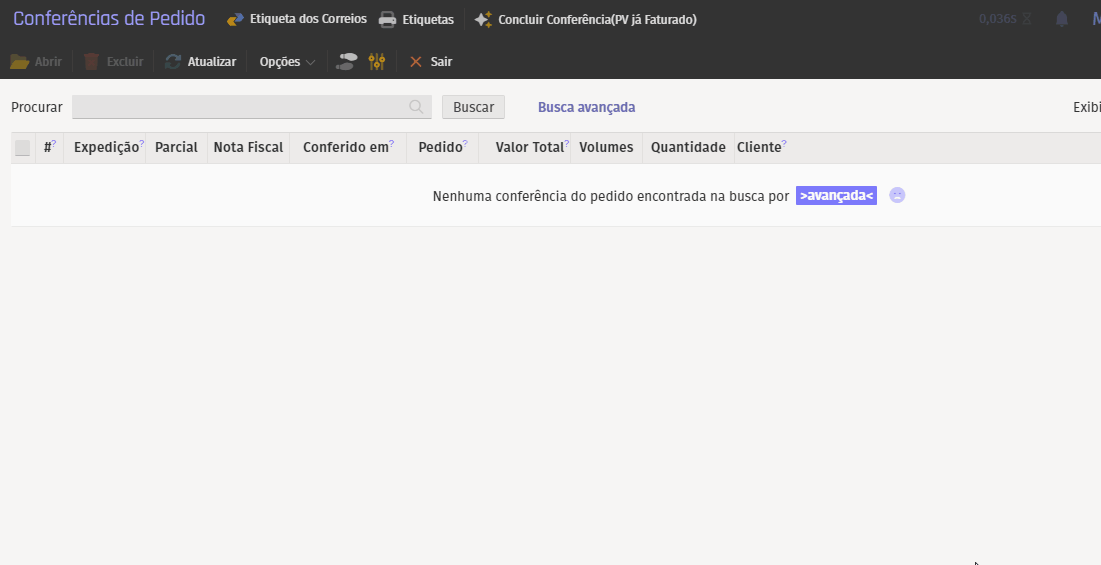
Task: Open the sliders settings icon
Action: pos(377,62)
